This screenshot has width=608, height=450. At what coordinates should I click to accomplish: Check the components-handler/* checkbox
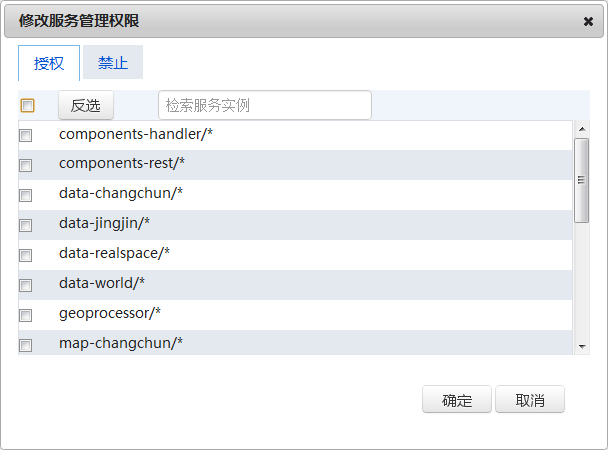[x=26, y=135]
